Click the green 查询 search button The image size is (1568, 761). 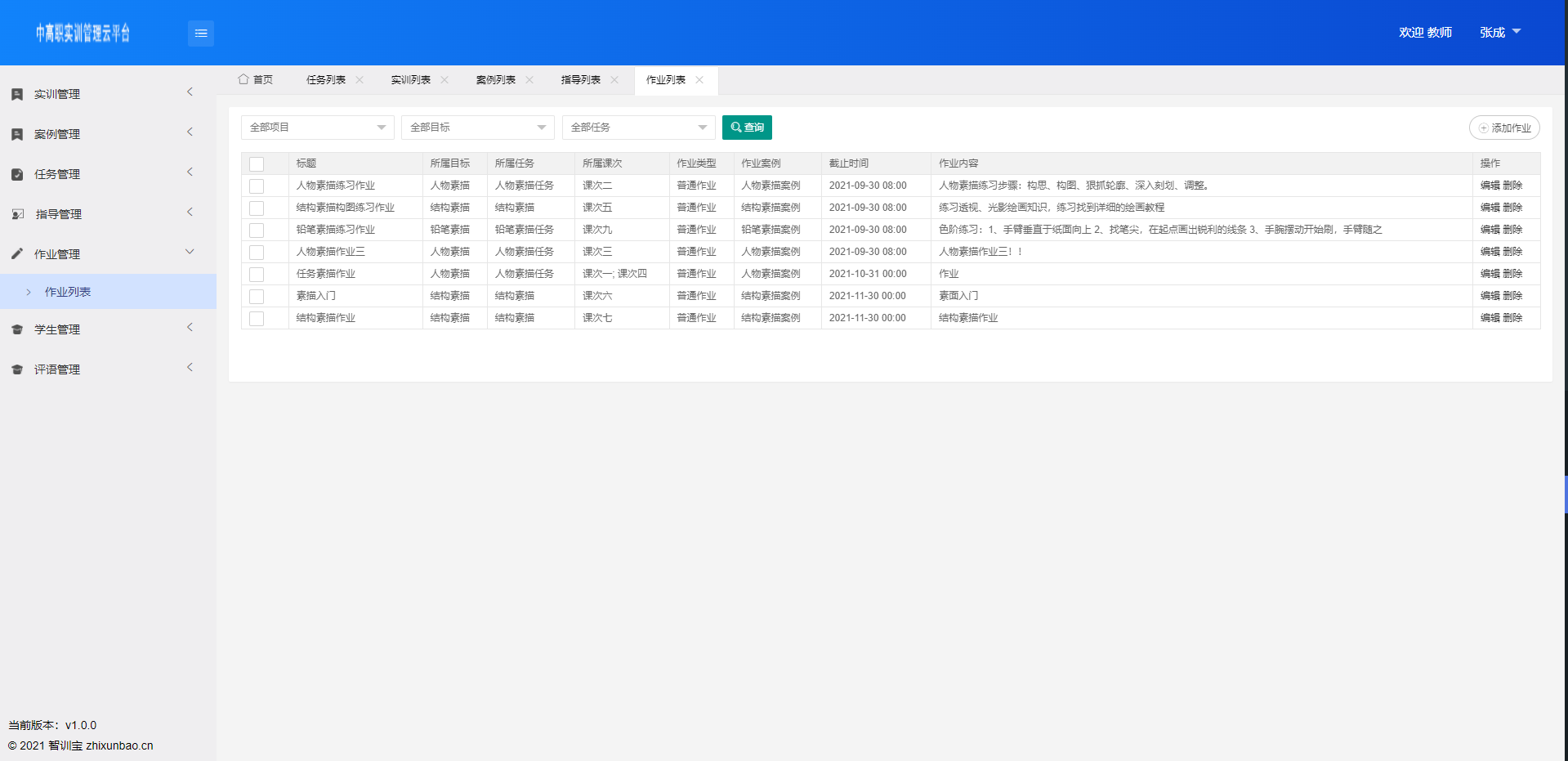pyautogui.click(x=747, y=128)
